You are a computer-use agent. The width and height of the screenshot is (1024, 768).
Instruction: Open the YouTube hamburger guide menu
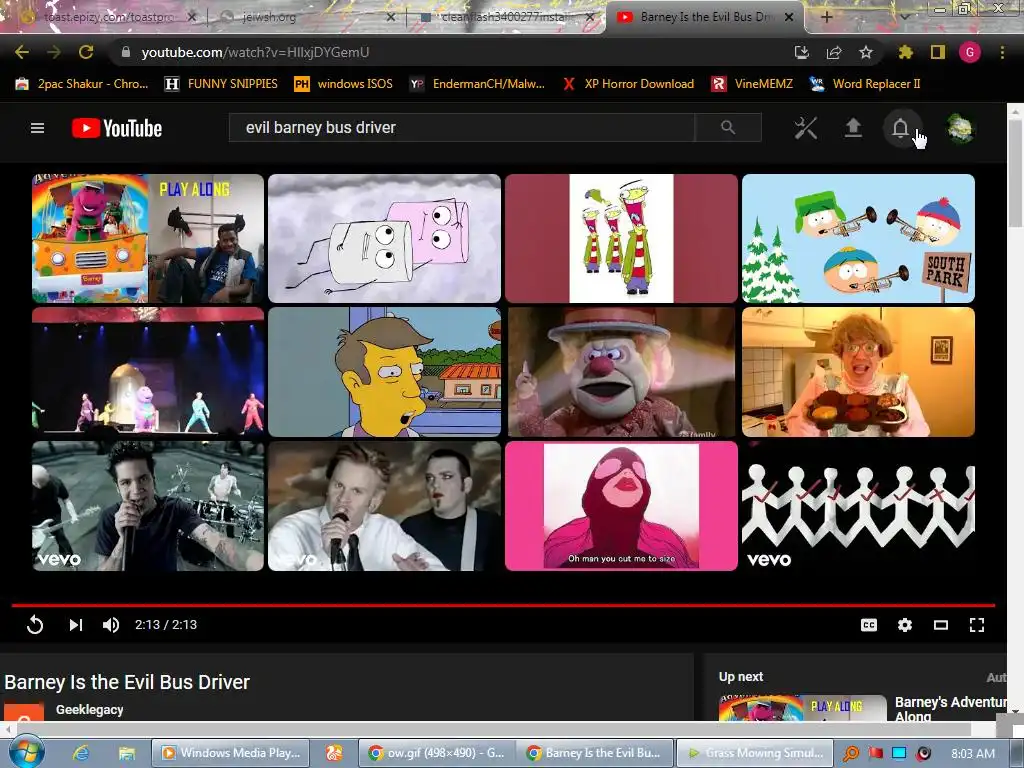pyautogui.click(x=37, y=128)
